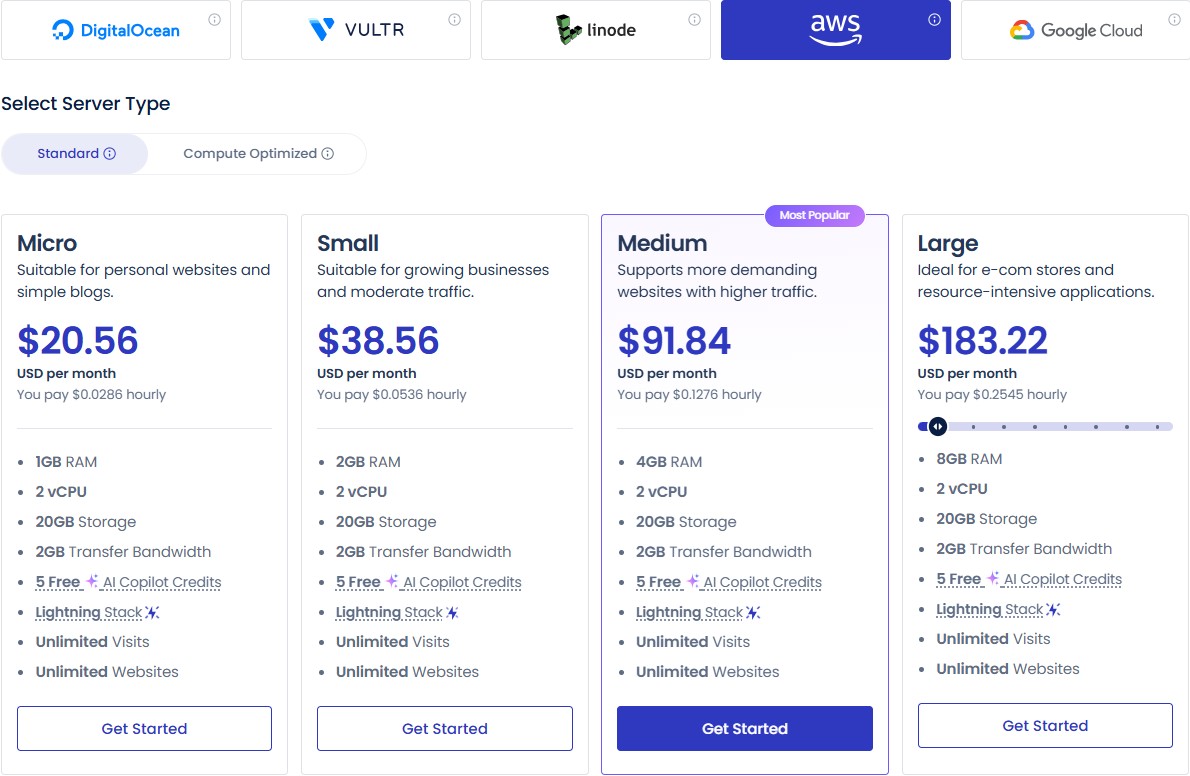
Task: Switch to the Google Cloud provider tab
Action: coord(1076,30)
